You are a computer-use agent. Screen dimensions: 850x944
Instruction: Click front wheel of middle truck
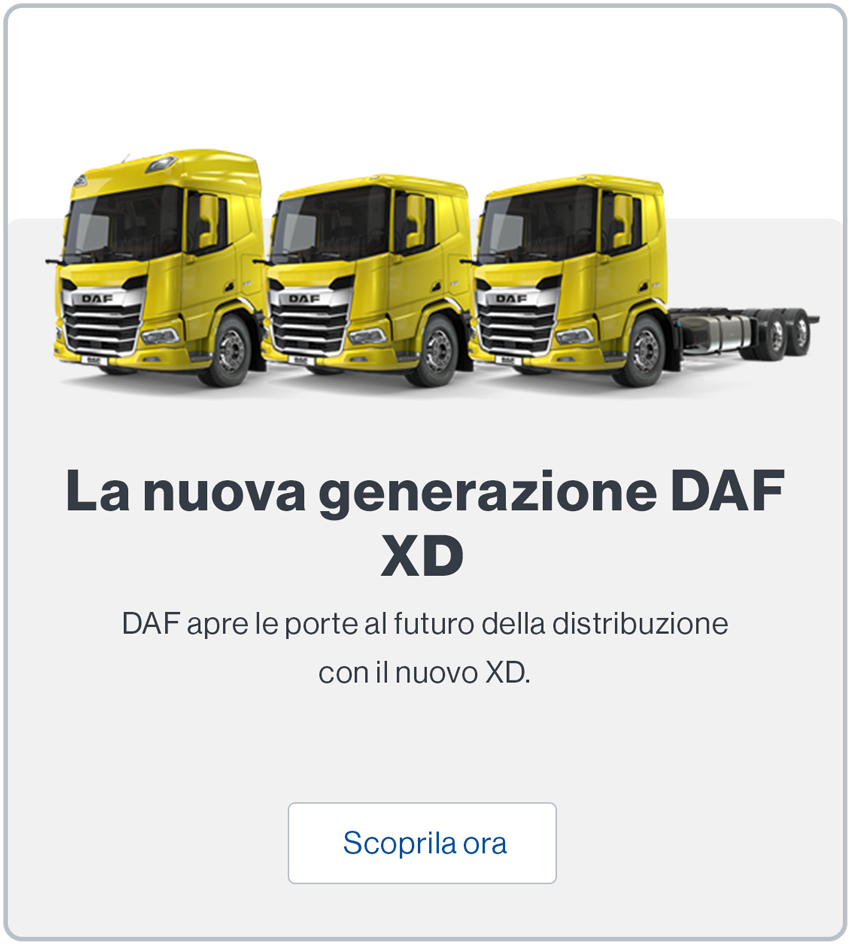pyautogui.click(x=437, y=350)
